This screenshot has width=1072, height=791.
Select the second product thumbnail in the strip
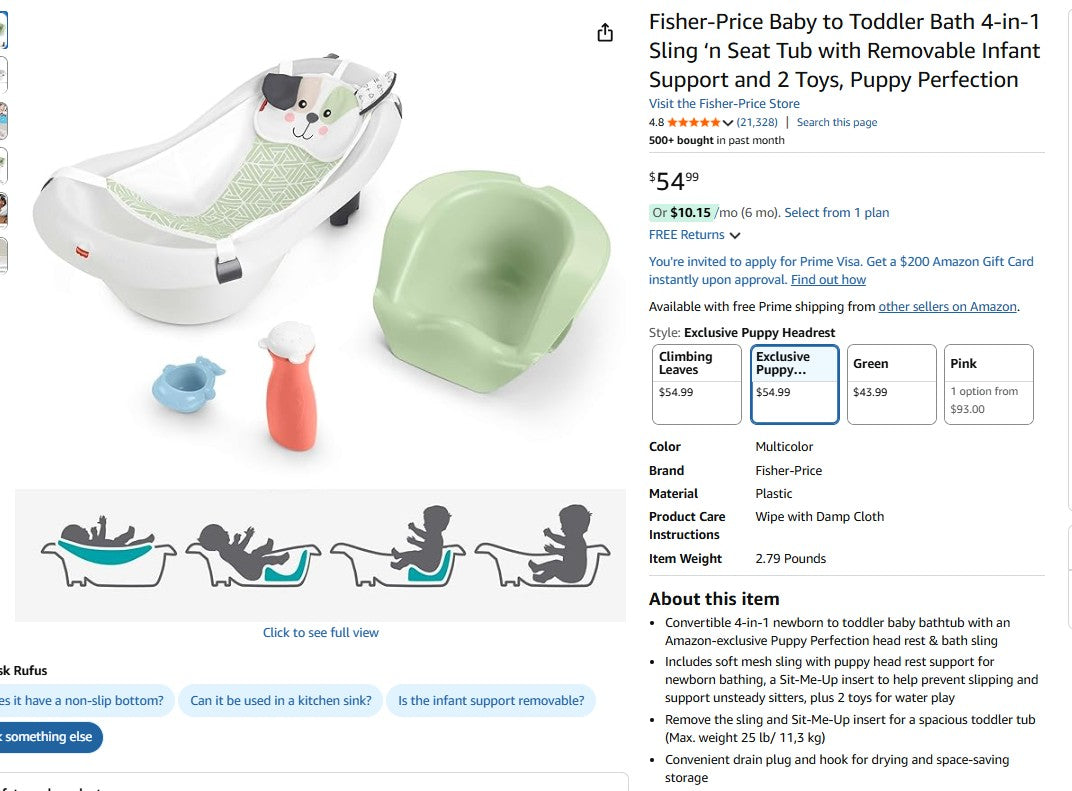pos(3,75)
